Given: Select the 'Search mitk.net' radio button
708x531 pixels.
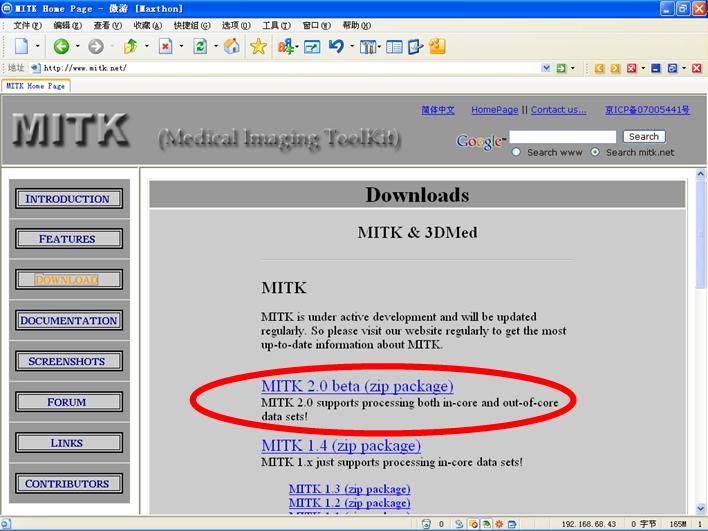Looking at the screenshot, I should click(595, 152).
